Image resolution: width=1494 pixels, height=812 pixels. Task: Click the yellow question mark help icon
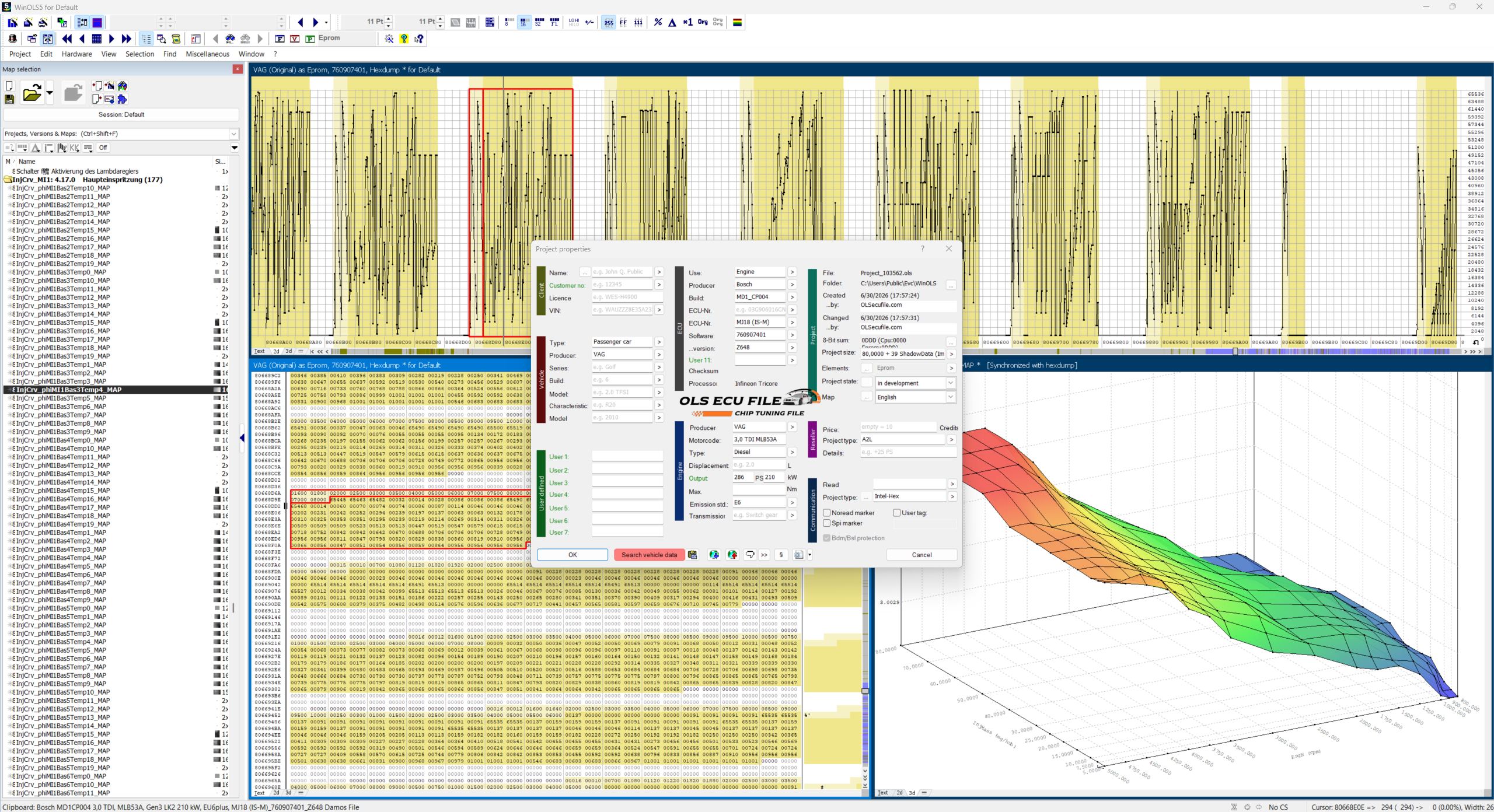tap(404, 38)
